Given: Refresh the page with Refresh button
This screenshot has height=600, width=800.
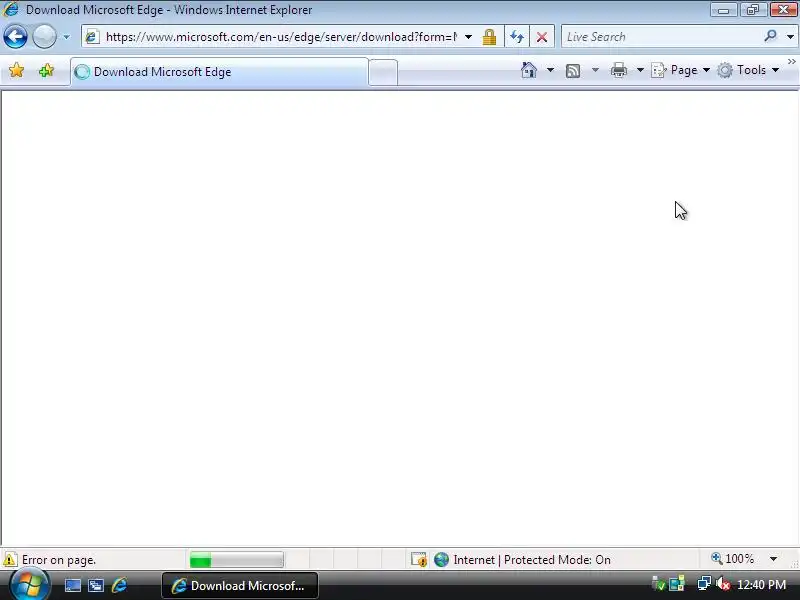Looking at the screenshot, I should pyautogui.click(x=517, y=37).
